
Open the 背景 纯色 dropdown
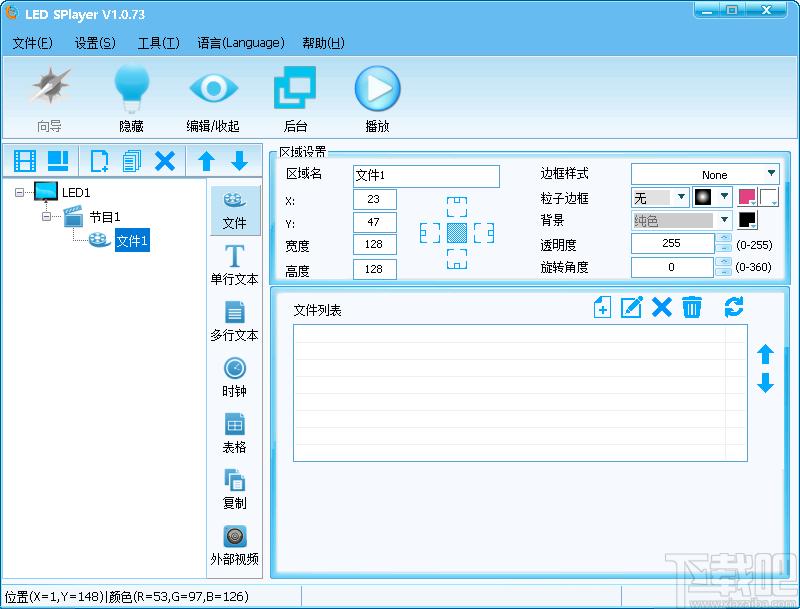pyautogui.click(x=681, y=220)
